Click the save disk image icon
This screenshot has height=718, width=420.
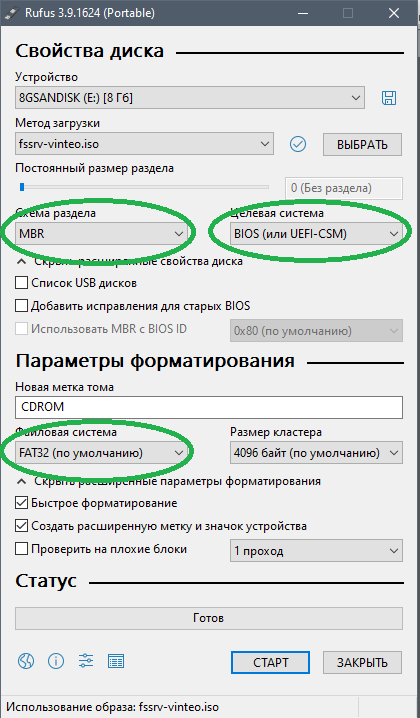pyautogui.click(x=389, y=98)
